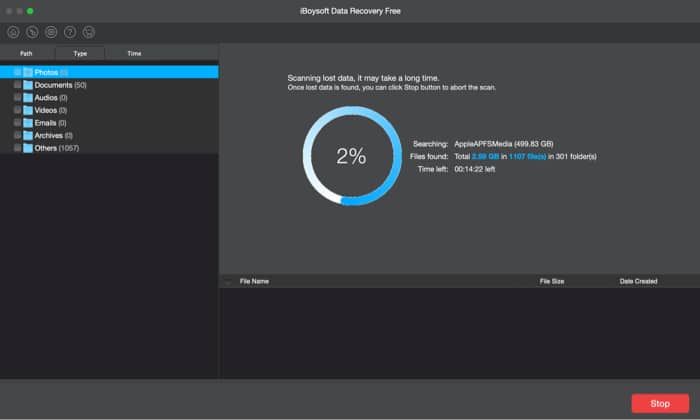Open the shopping cart purchase icon

(x=89, y=32)
